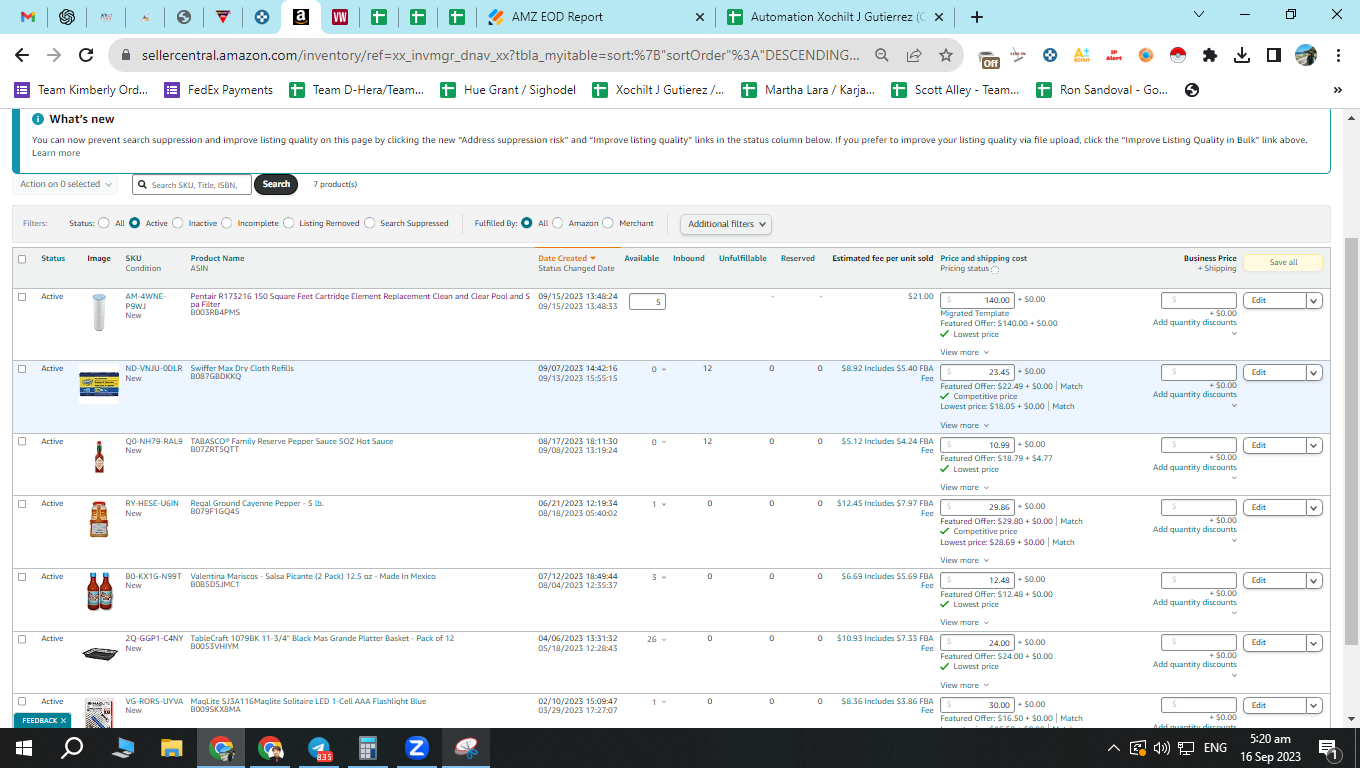Expand View more for TableCraft basket row
1360x768 pixels.
964,685
